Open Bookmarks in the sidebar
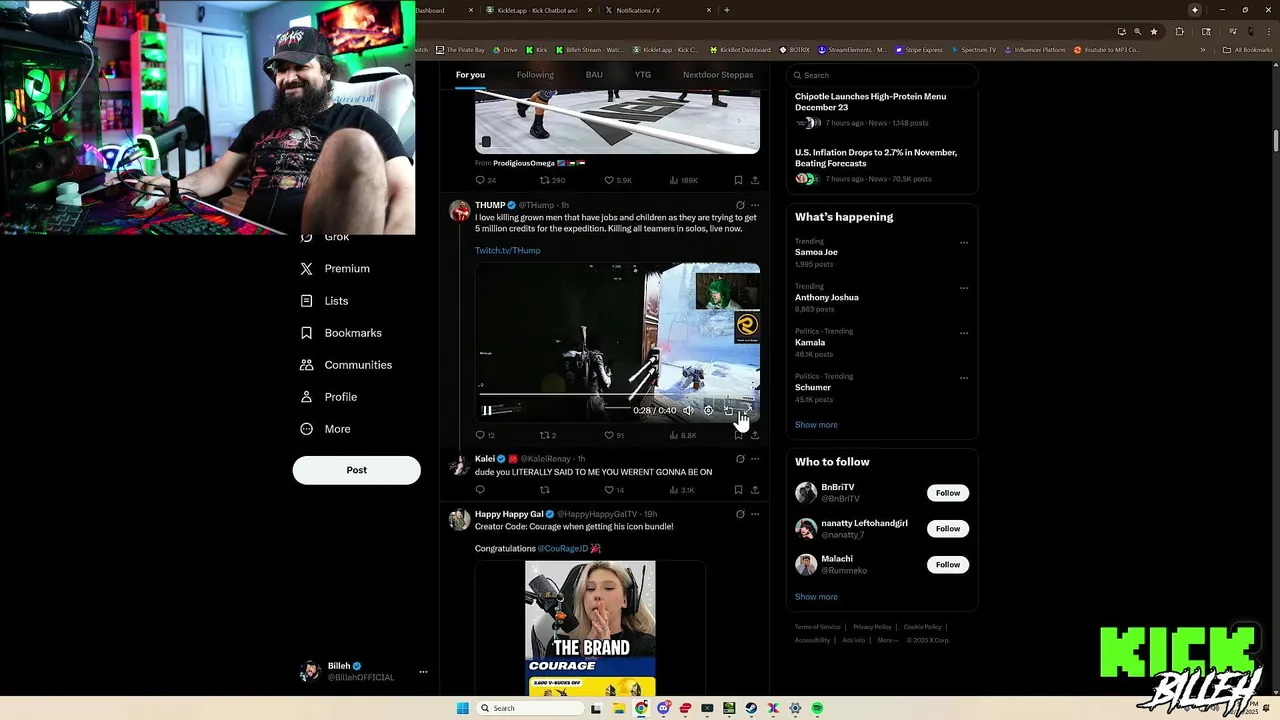This screenshot has height=720, width=1280. click(341, 333)
